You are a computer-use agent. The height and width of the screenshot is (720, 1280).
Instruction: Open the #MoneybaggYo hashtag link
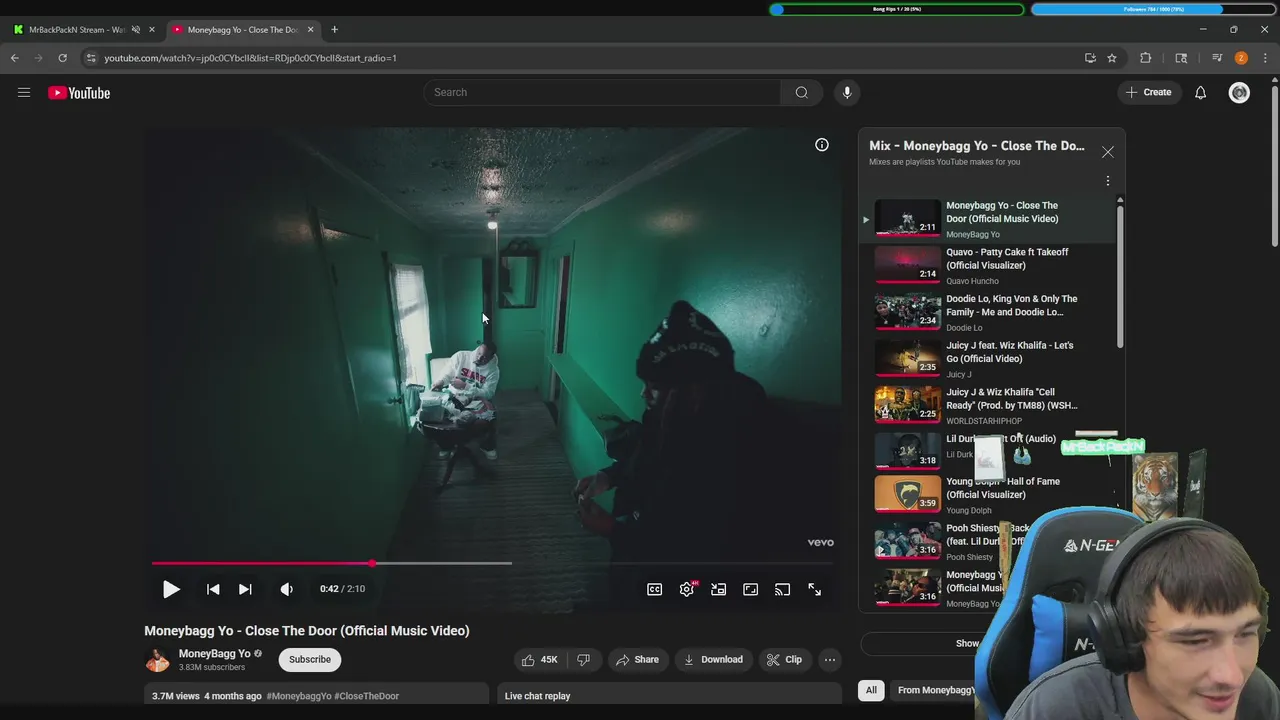[299, 696]
